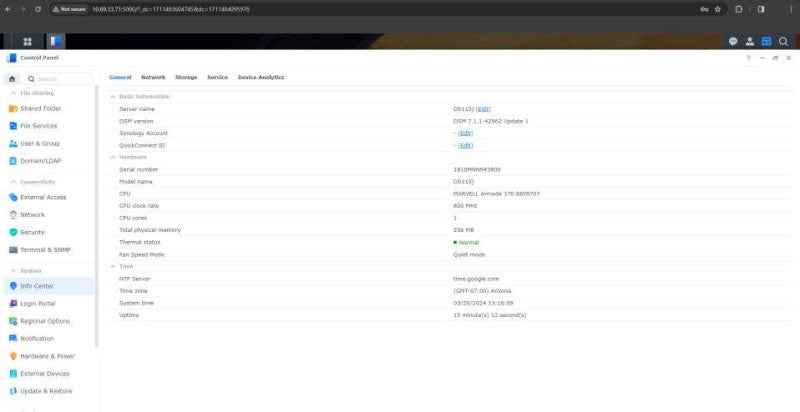800x412 pixels.
Task: Click the Control Panel taskbar icon
Action: [56, 41]
